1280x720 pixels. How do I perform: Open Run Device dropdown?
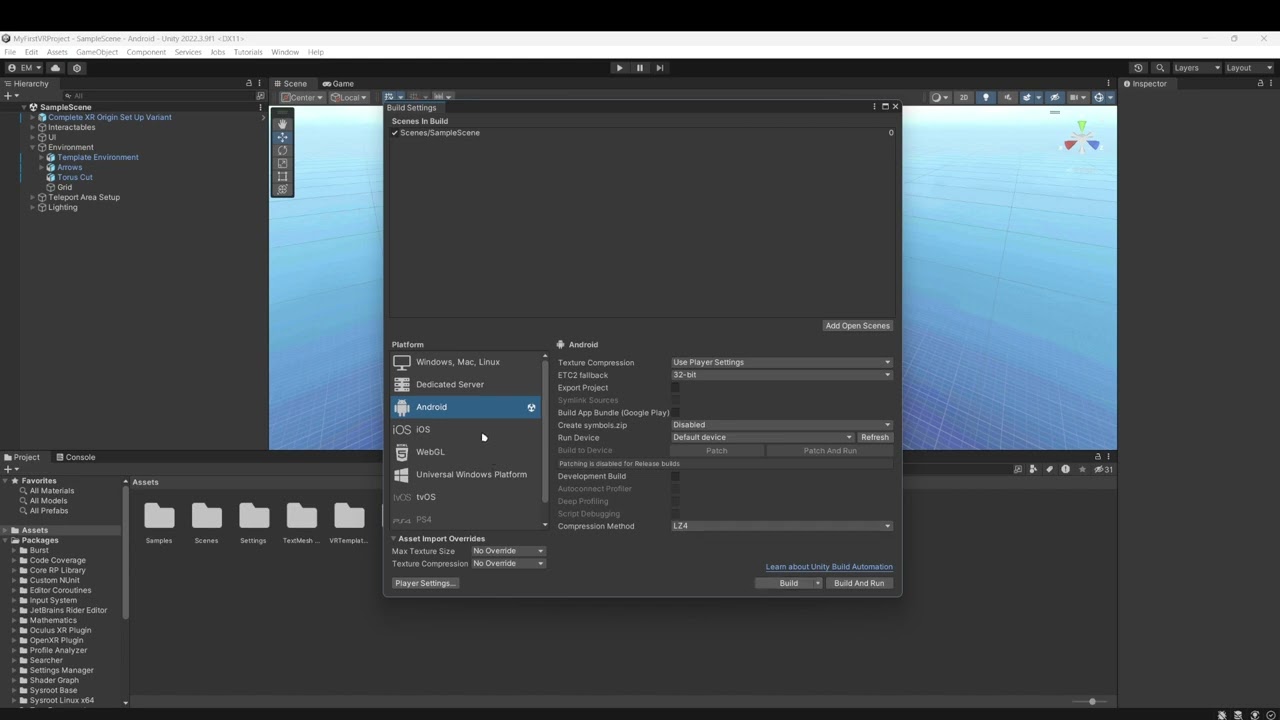[x=762, y=437]
